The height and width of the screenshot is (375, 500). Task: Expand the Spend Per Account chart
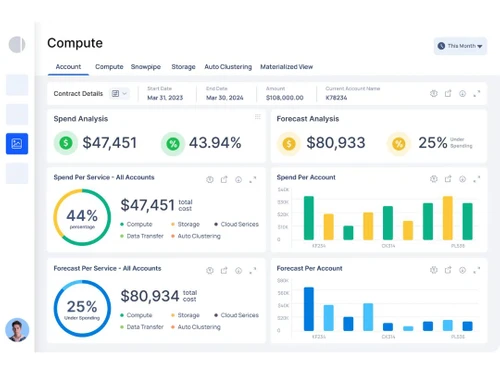477,179
